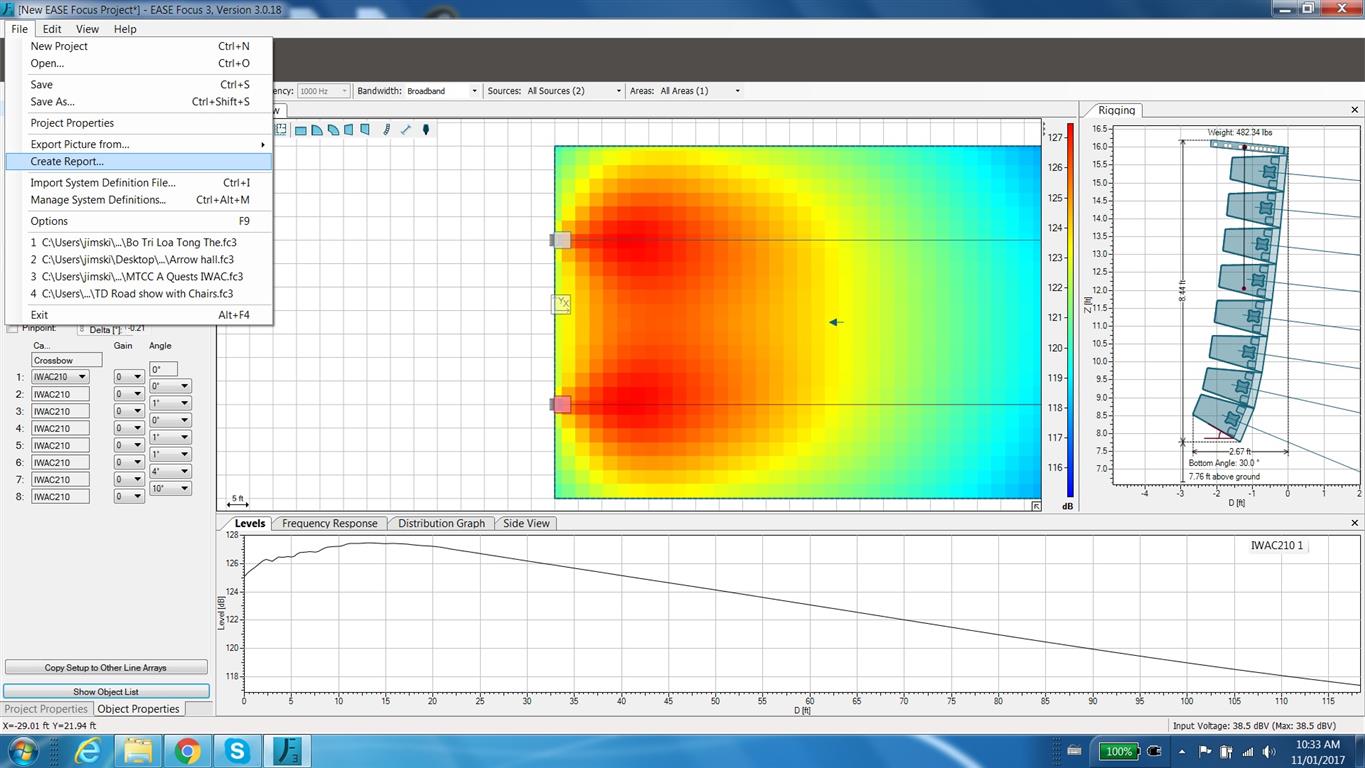This screenshot has height=768, width=1365.
Task: Click the line array source tool icon
Action: (x=387, y=130)
